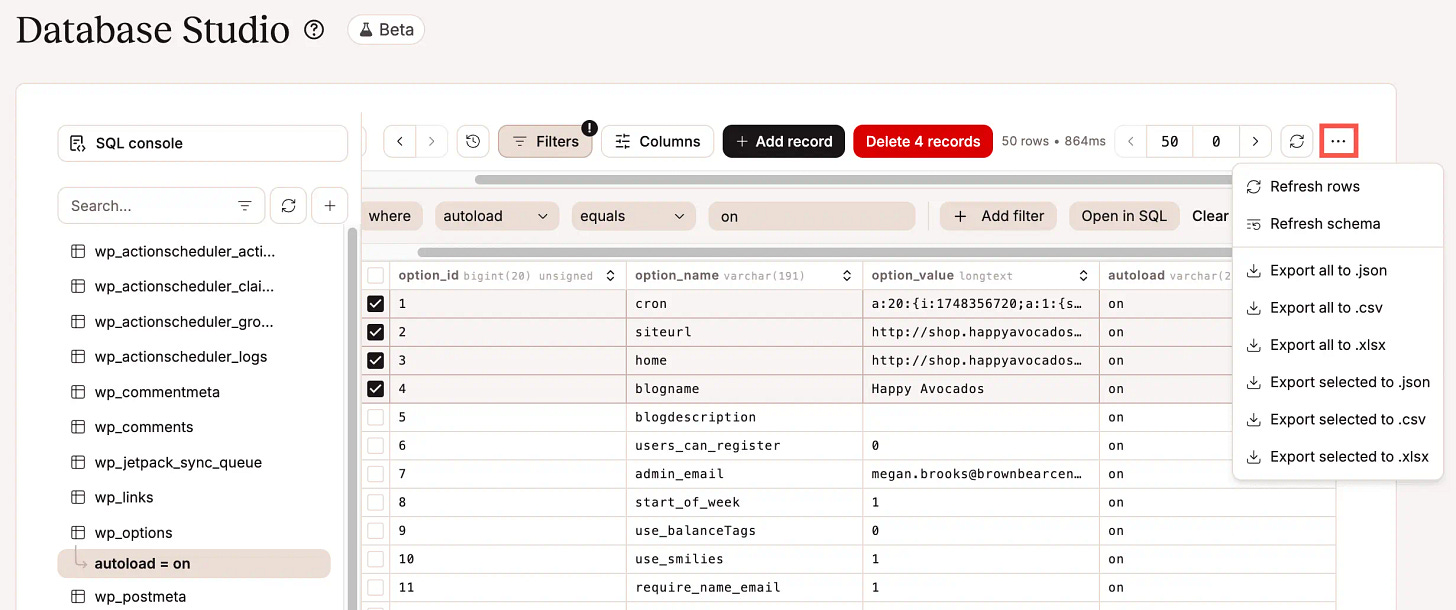Click Add record
Screen dimensions: 1456x610
coord(784,141)
